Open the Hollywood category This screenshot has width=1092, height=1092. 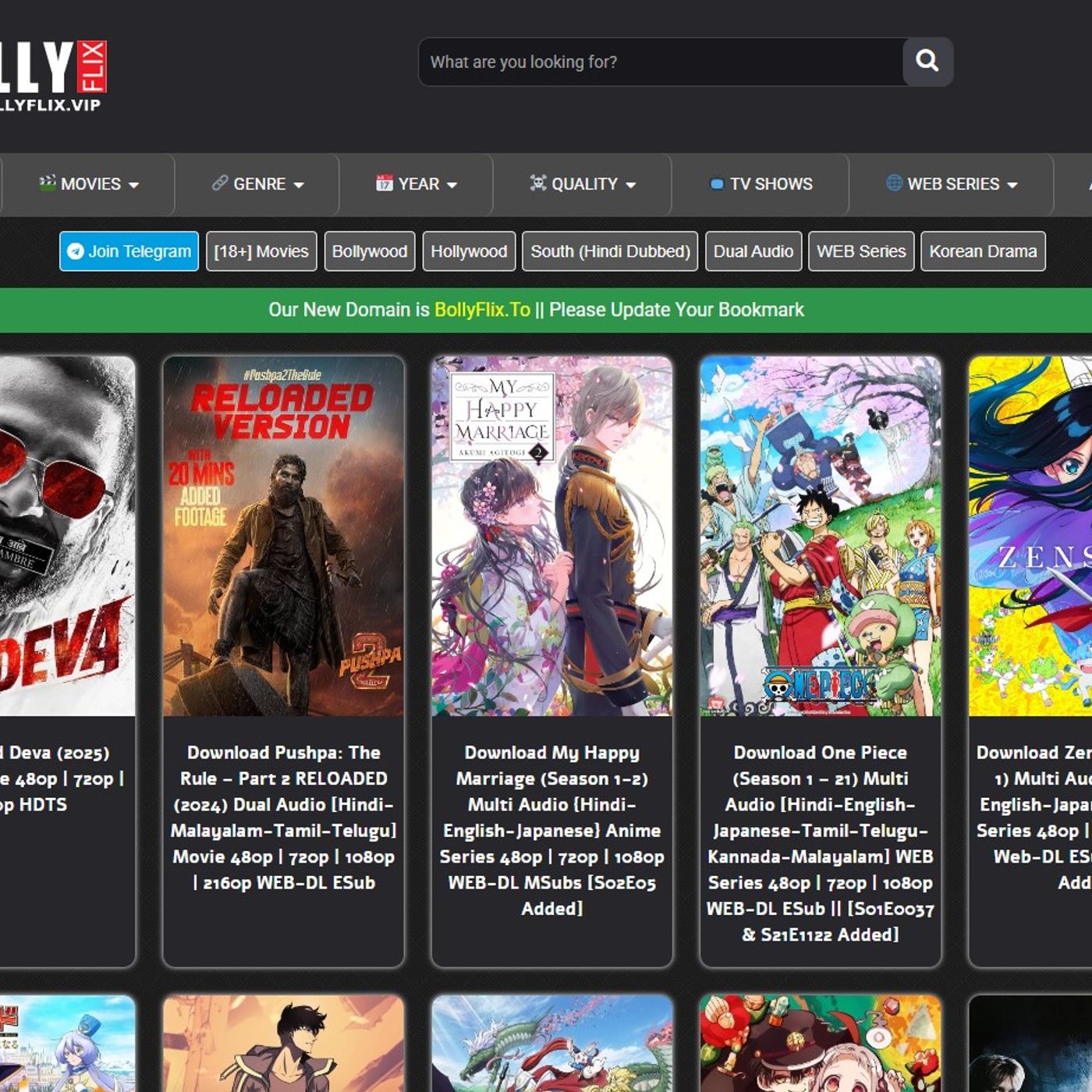469,251
